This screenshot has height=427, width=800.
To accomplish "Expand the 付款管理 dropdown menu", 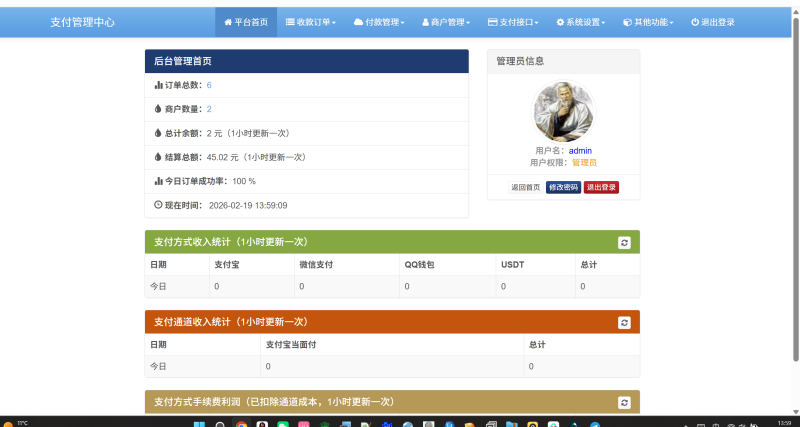I will (x=379, y=22).
